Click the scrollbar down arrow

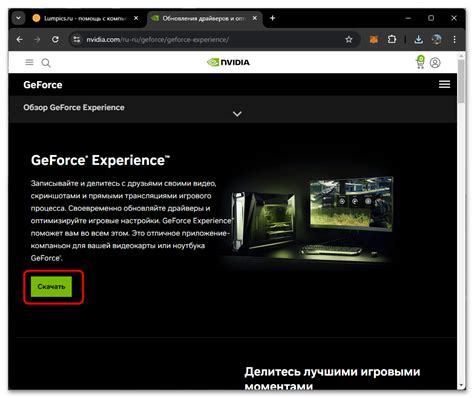[x=461, y=385]
